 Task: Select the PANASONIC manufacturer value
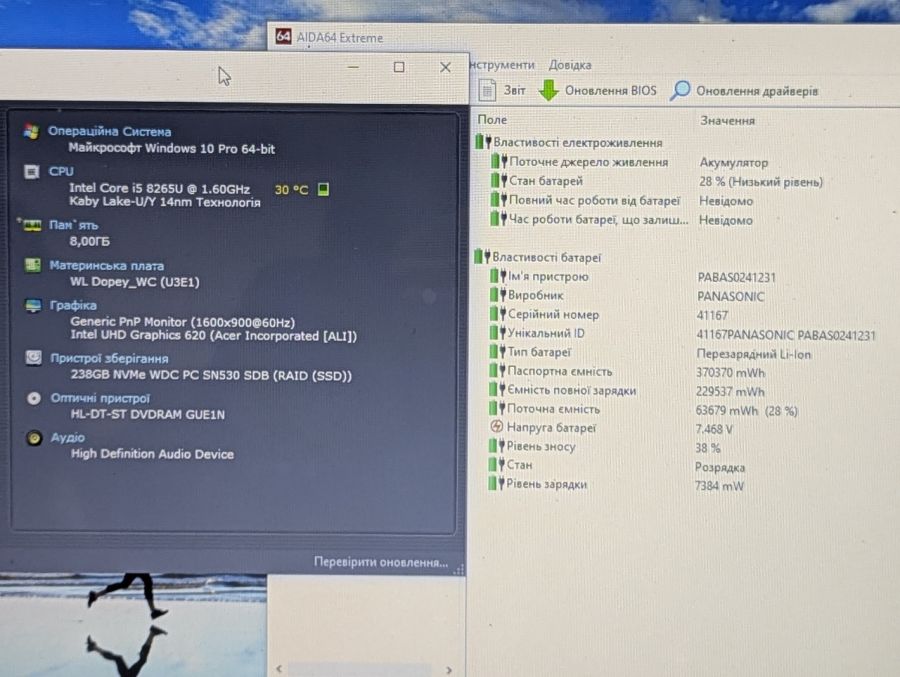click(x=731, y=296)
